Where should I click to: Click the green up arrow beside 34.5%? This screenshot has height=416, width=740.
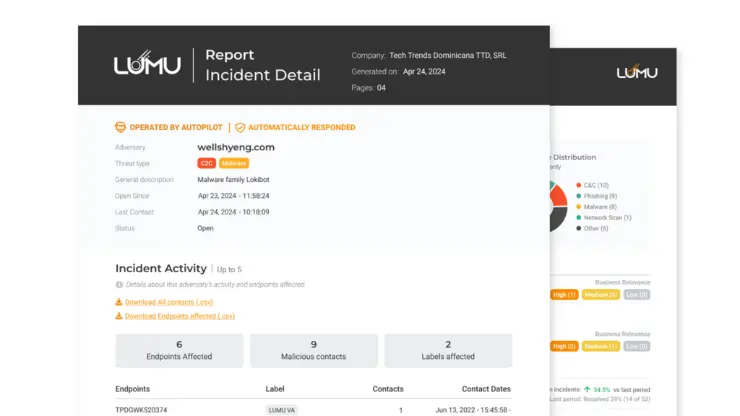click(x=585, y=388)
